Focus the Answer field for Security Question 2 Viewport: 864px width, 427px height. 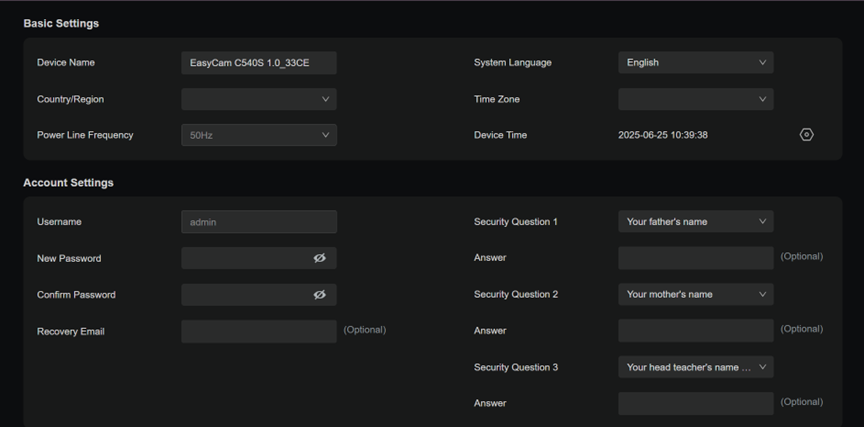(x=696, y=331)
